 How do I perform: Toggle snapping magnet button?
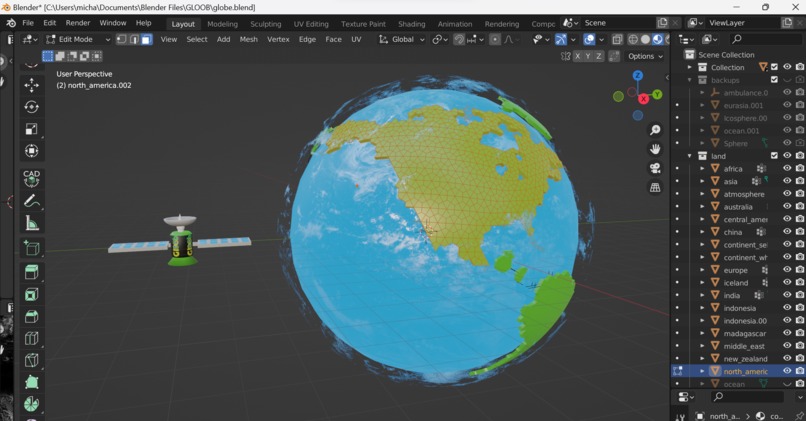[459, 40]
